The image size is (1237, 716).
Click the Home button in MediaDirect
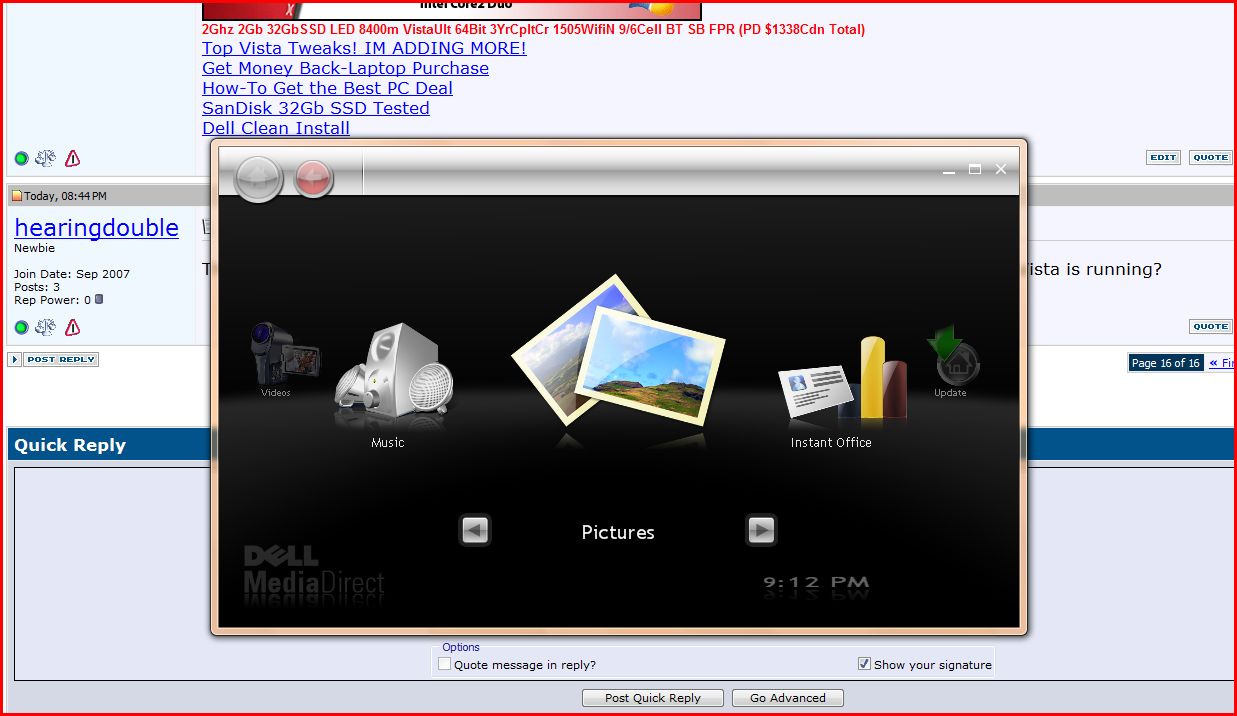(258, 180)
